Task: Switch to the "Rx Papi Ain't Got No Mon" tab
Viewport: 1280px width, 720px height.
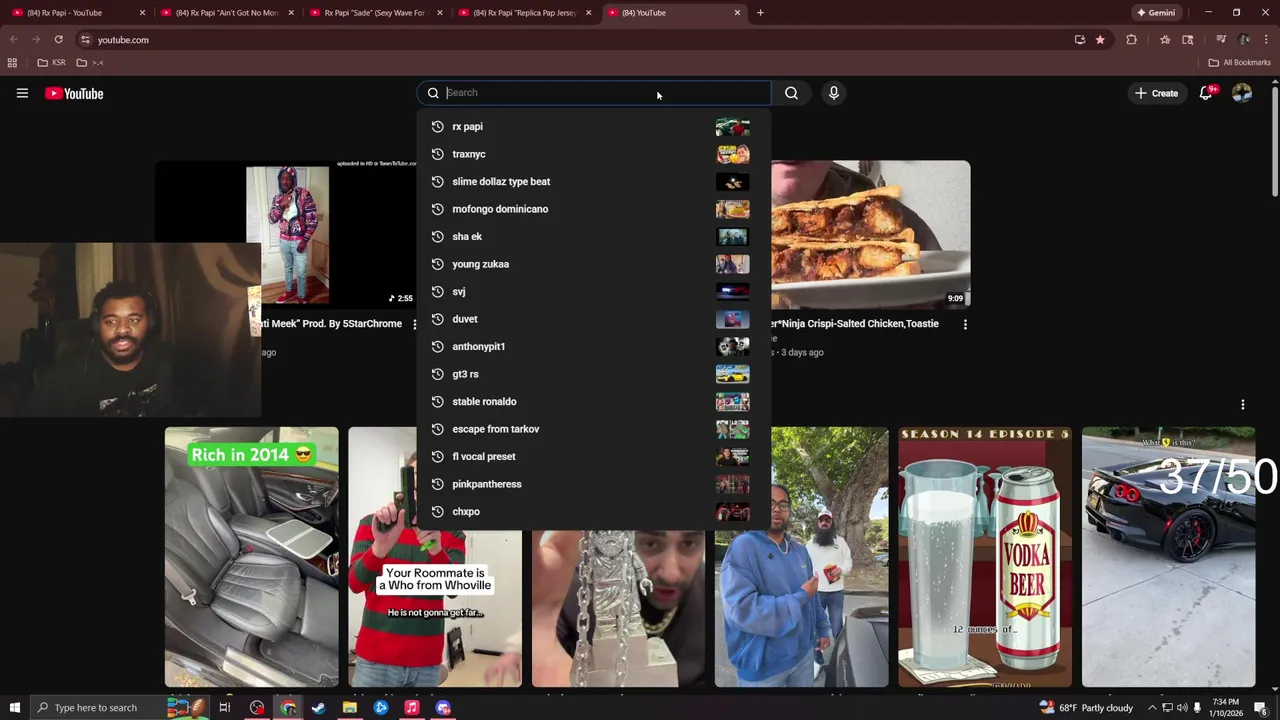Action: 226,13
